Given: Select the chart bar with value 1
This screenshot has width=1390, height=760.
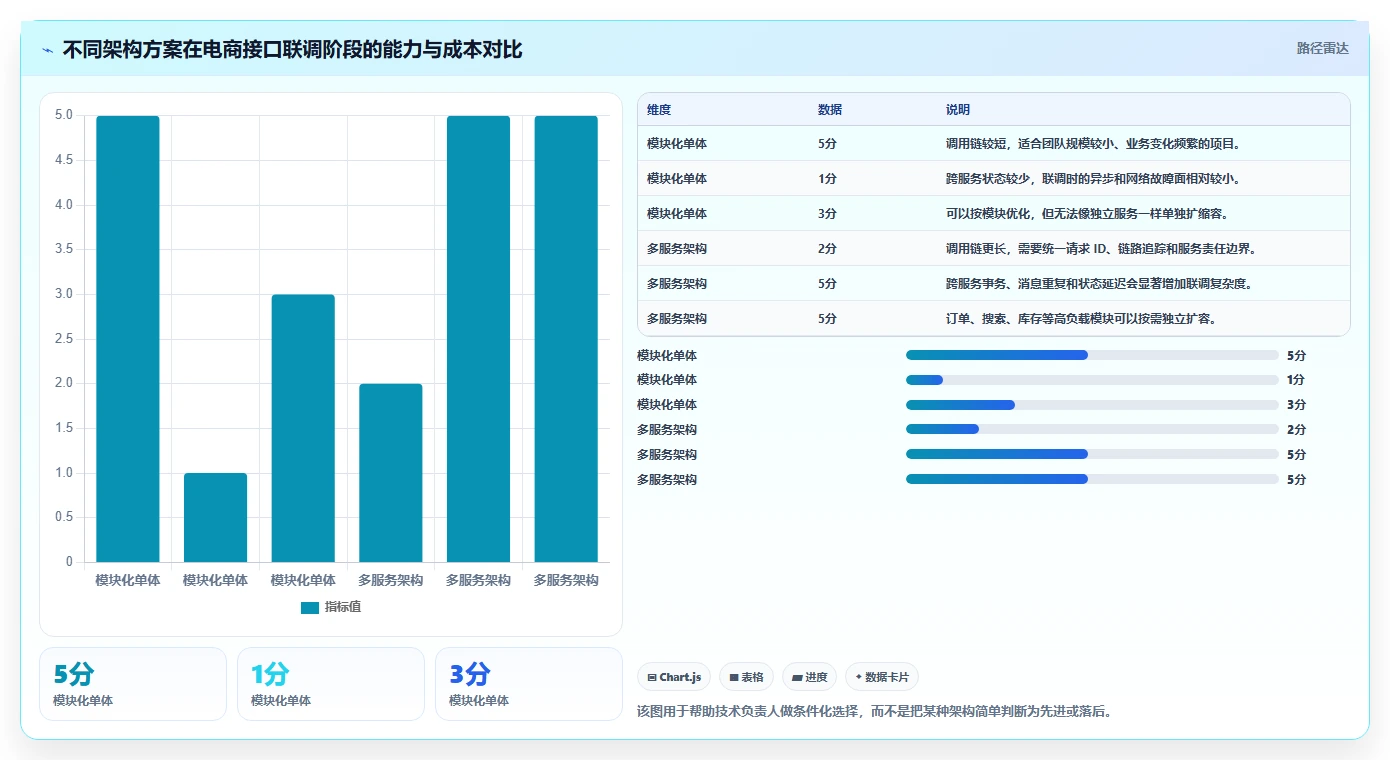Looking at the screenshot, I should [x=215, y=517].
